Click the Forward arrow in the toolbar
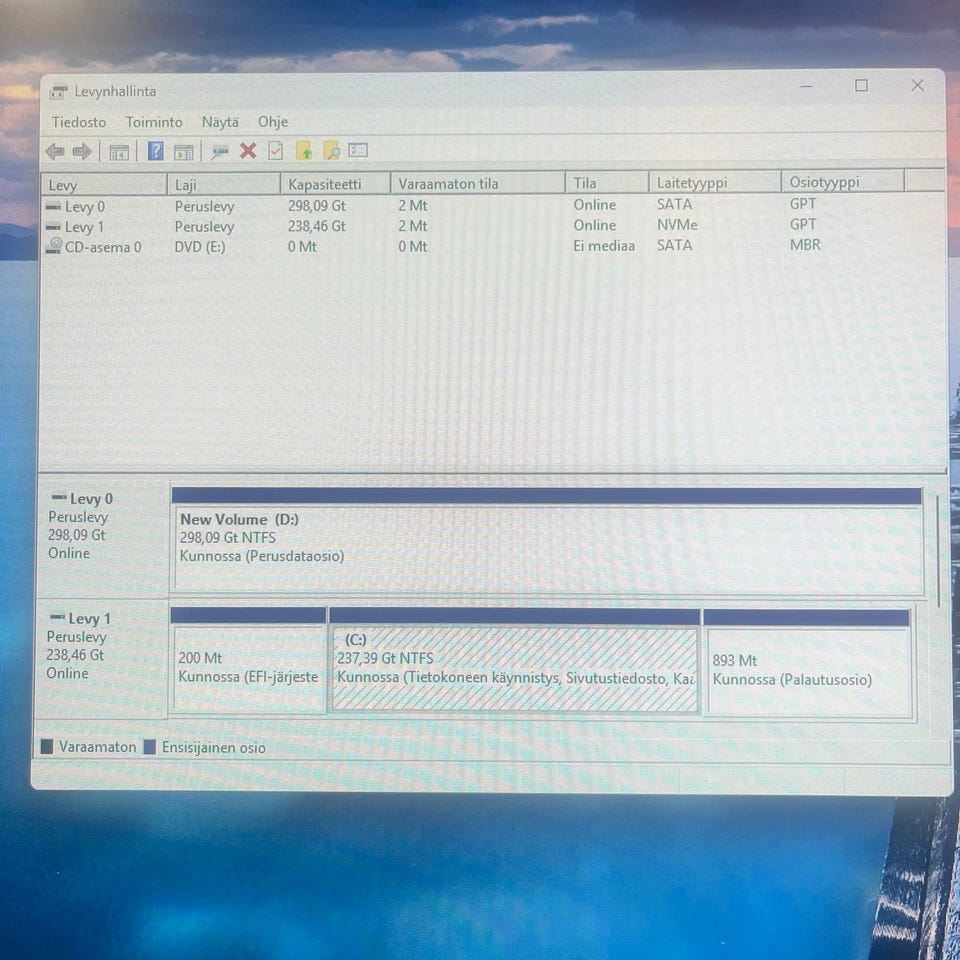 tap(82, 151)
